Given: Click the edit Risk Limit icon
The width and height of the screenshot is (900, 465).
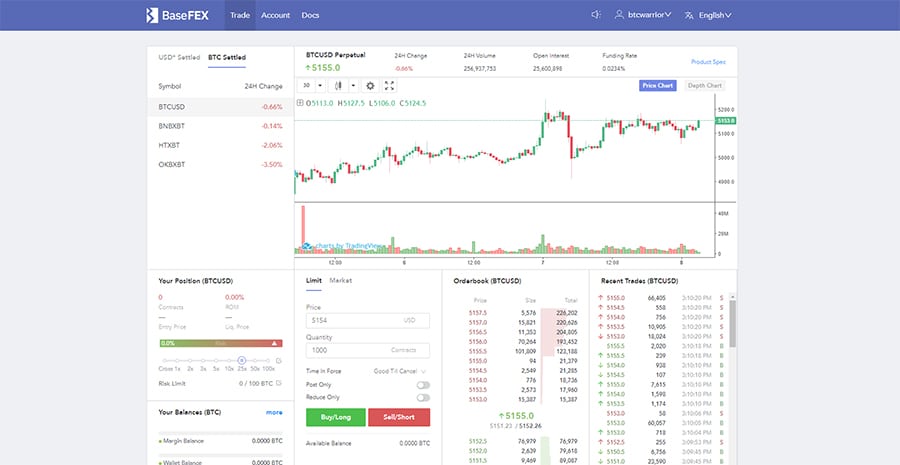Looking at the screenshot, I should click(277, 384).
